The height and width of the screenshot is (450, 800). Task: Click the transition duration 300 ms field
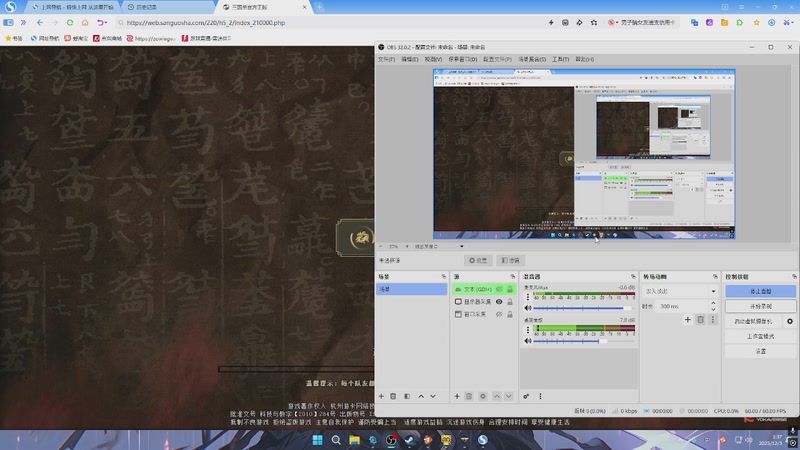click(x=682, y=306)
